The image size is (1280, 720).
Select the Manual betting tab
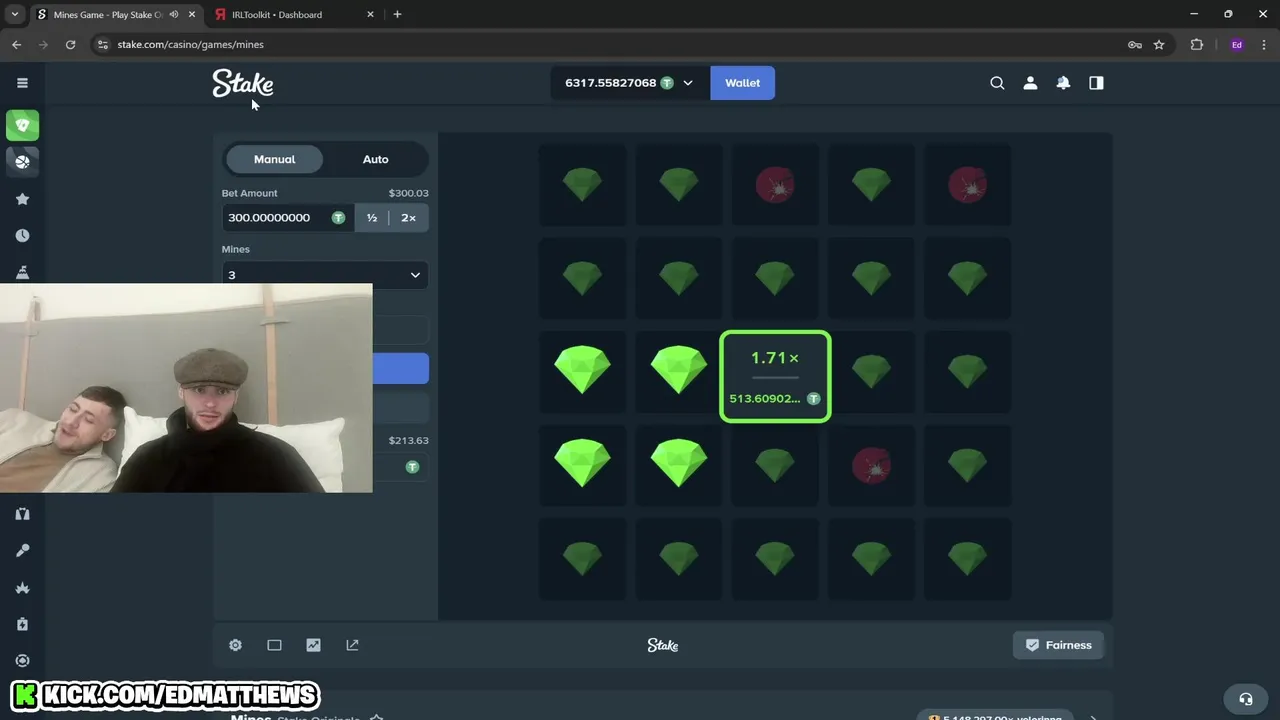coord(274,159)
